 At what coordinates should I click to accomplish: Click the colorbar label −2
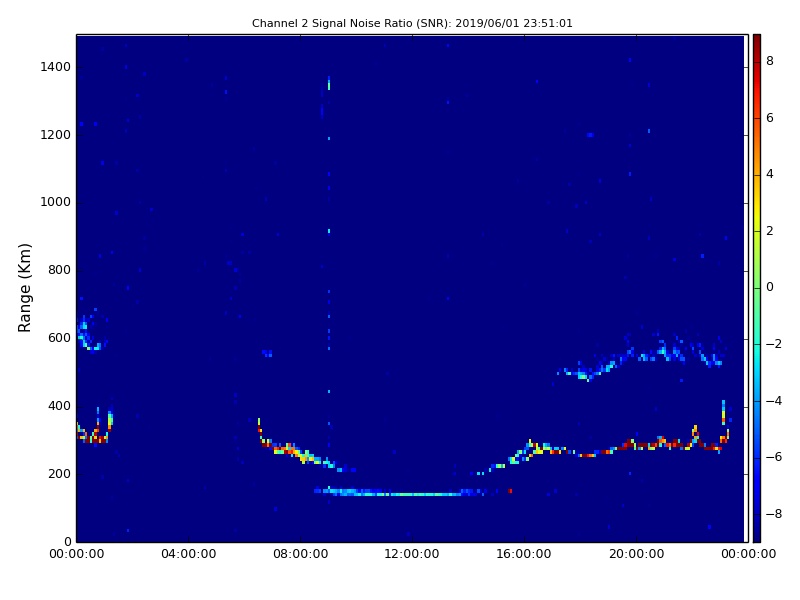(x=774, y=344)
